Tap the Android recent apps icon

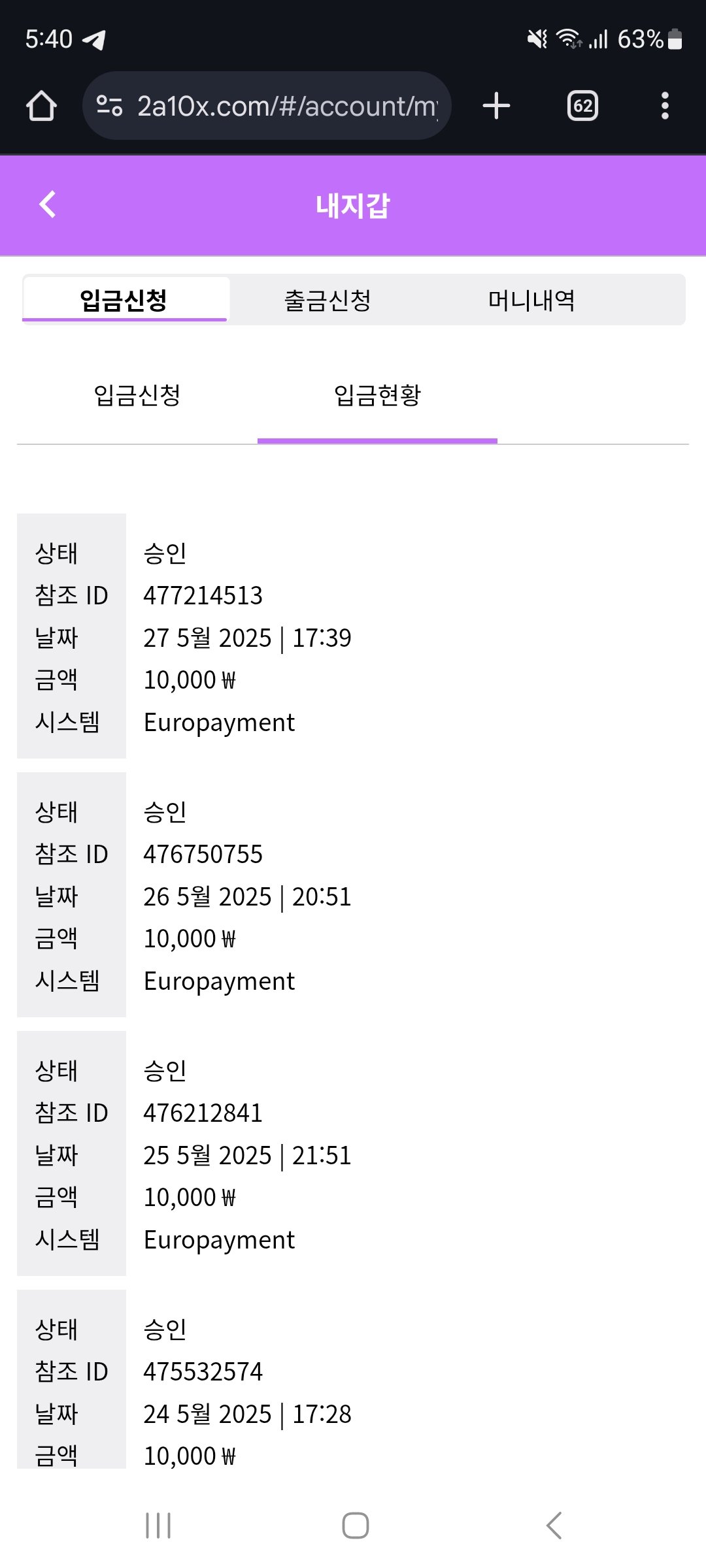pyautogui.click(x=158, y=1526)
